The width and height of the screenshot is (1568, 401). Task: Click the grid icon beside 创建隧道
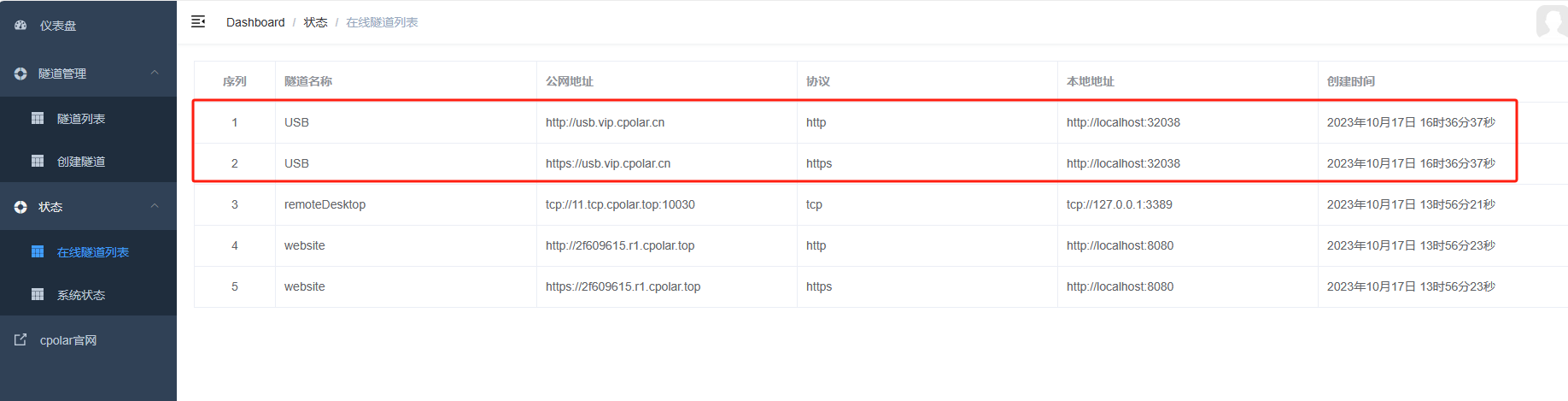pos(38,161)
